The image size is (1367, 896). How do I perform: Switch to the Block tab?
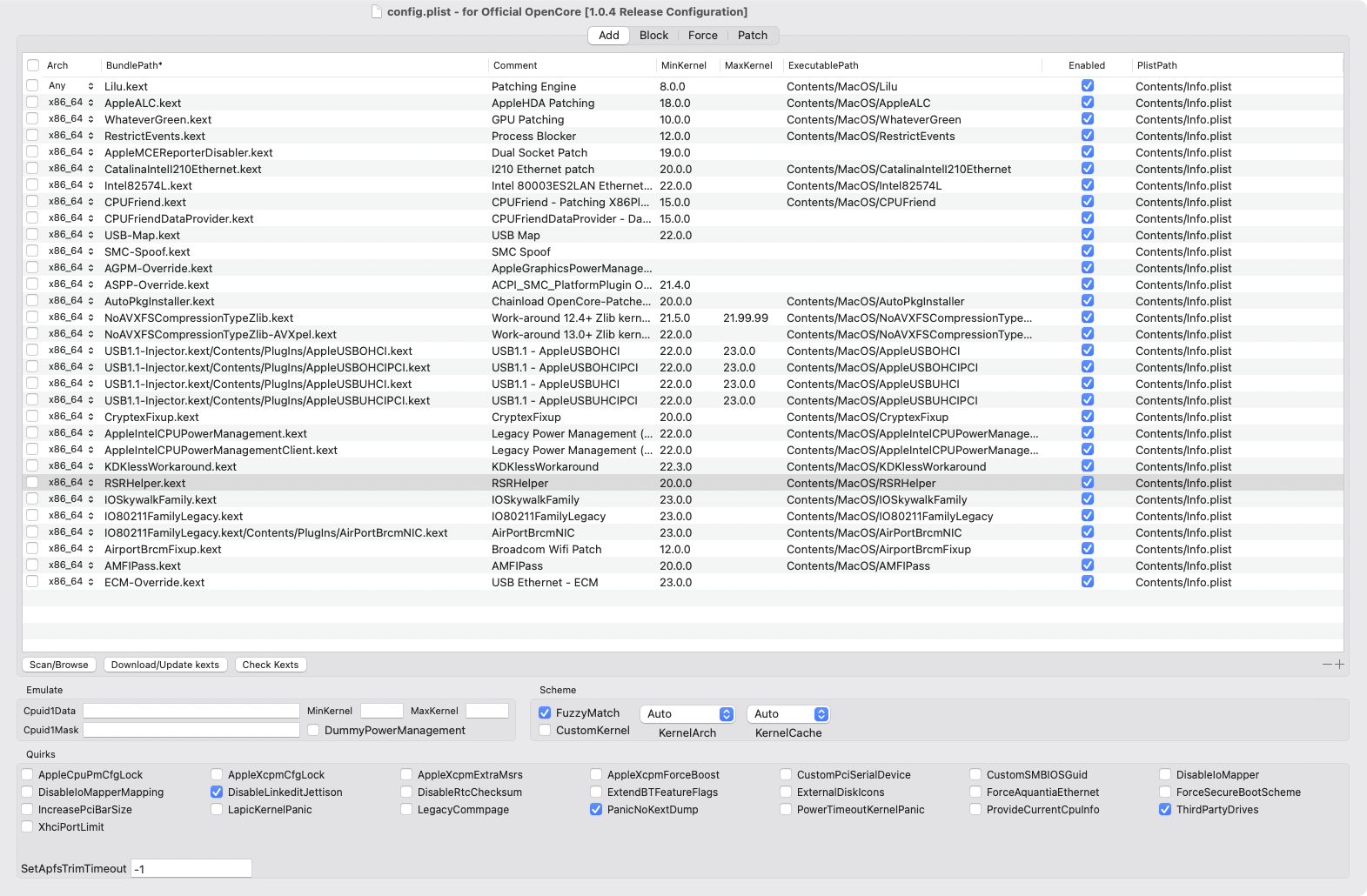click(x=653, y=36)
